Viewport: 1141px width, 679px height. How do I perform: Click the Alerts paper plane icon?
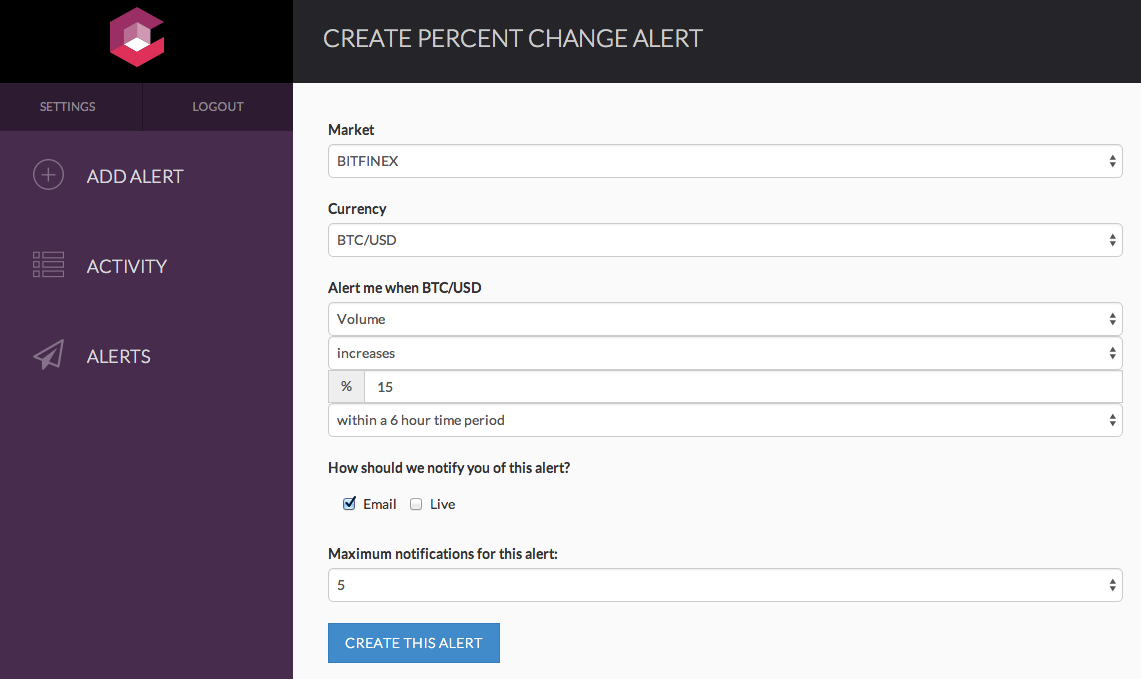click(48, 356)
